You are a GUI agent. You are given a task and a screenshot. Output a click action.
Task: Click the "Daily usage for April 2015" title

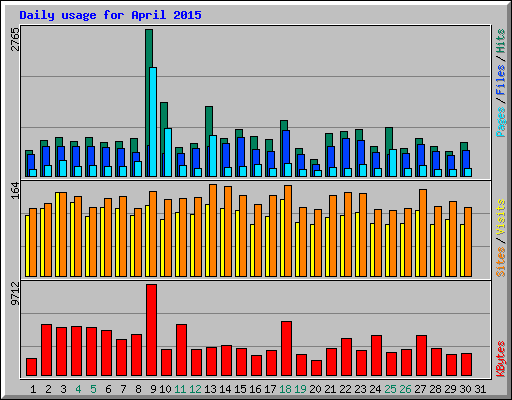coord(110,15)
